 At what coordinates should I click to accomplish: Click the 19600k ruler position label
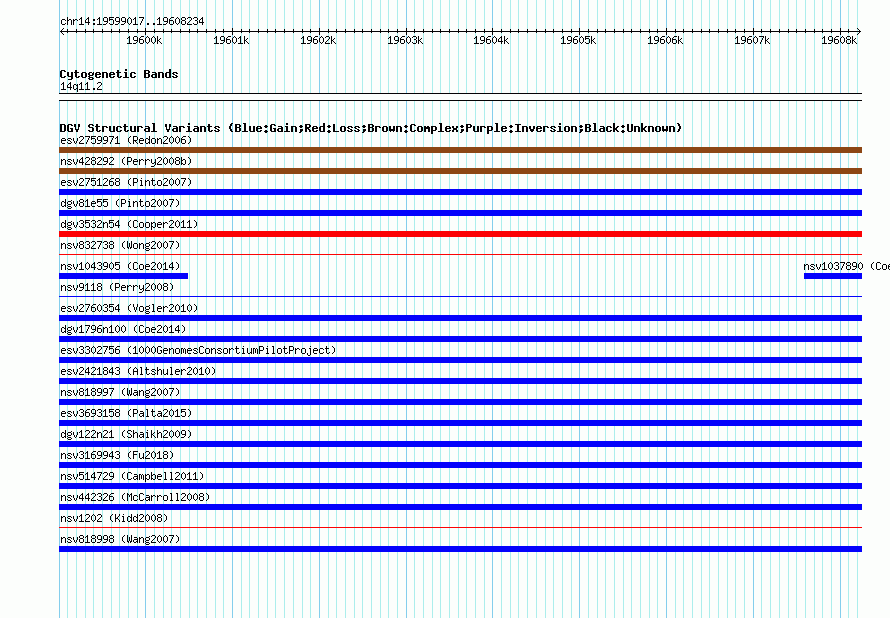tap(144, 40)
